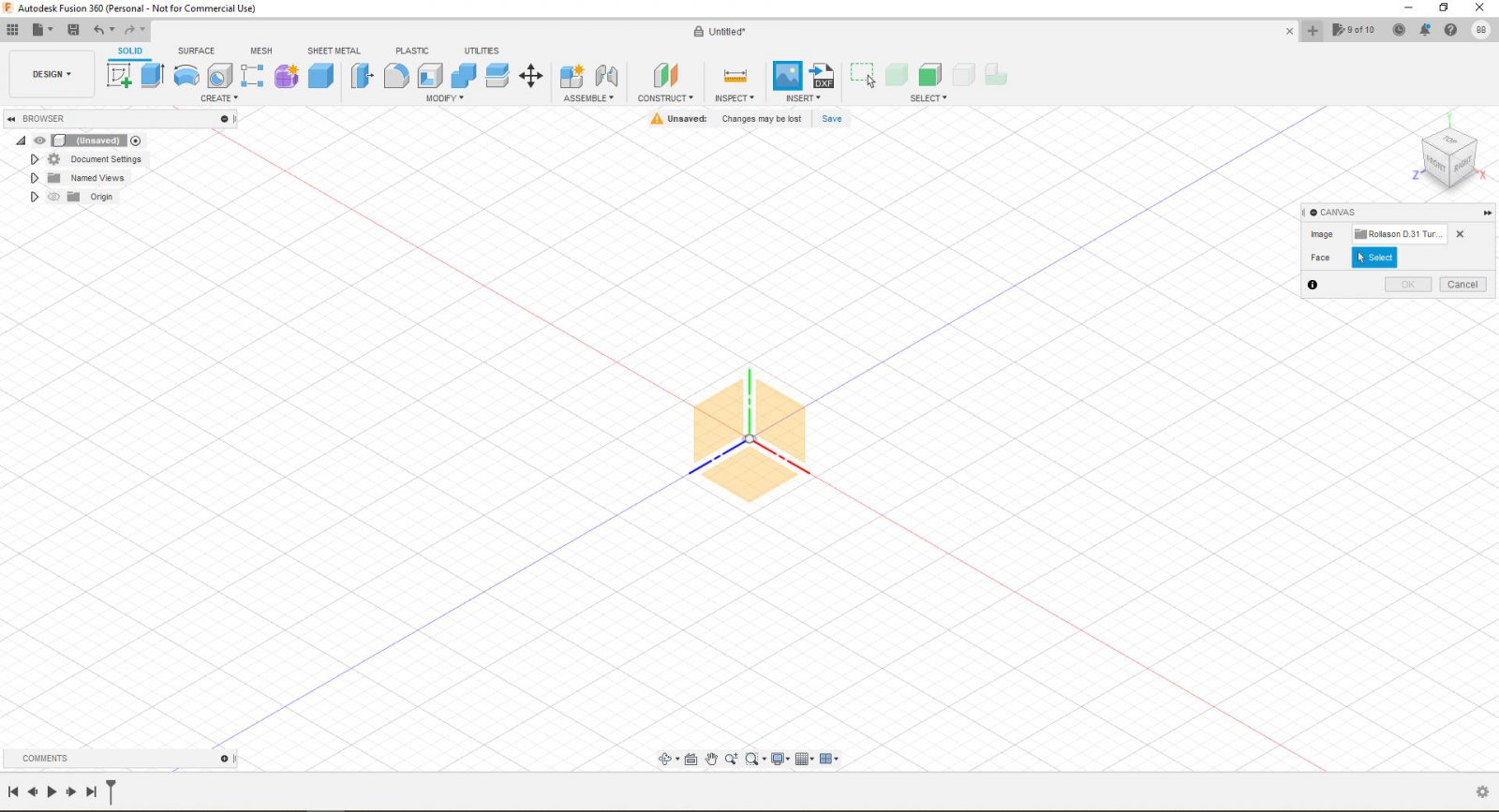This screenshot has height=812, width=1499.
Task: Switch to the MESH tab
Action: (261, 51)
